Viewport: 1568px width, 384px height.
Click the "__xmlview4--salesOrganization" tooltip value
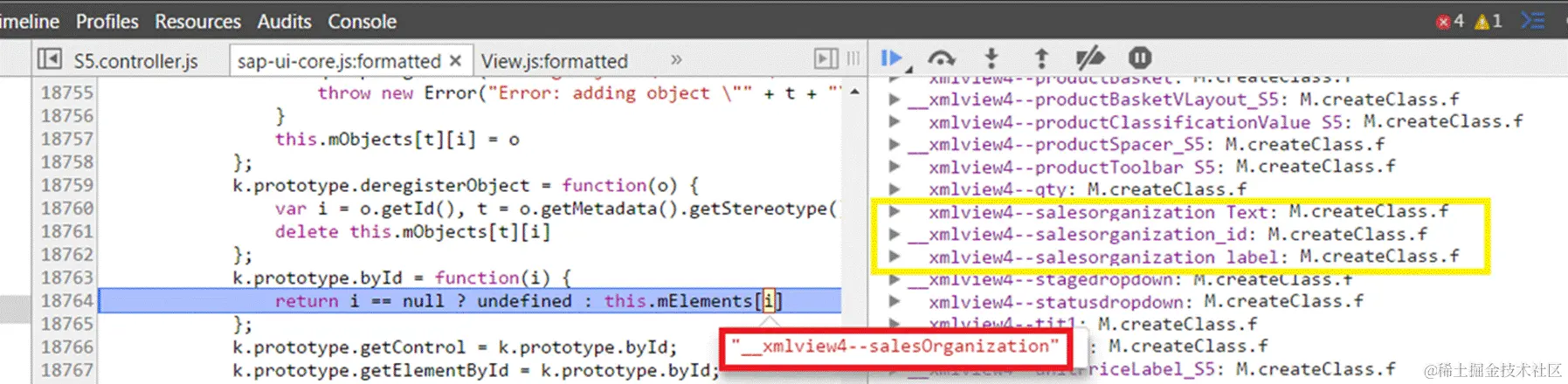895,346
